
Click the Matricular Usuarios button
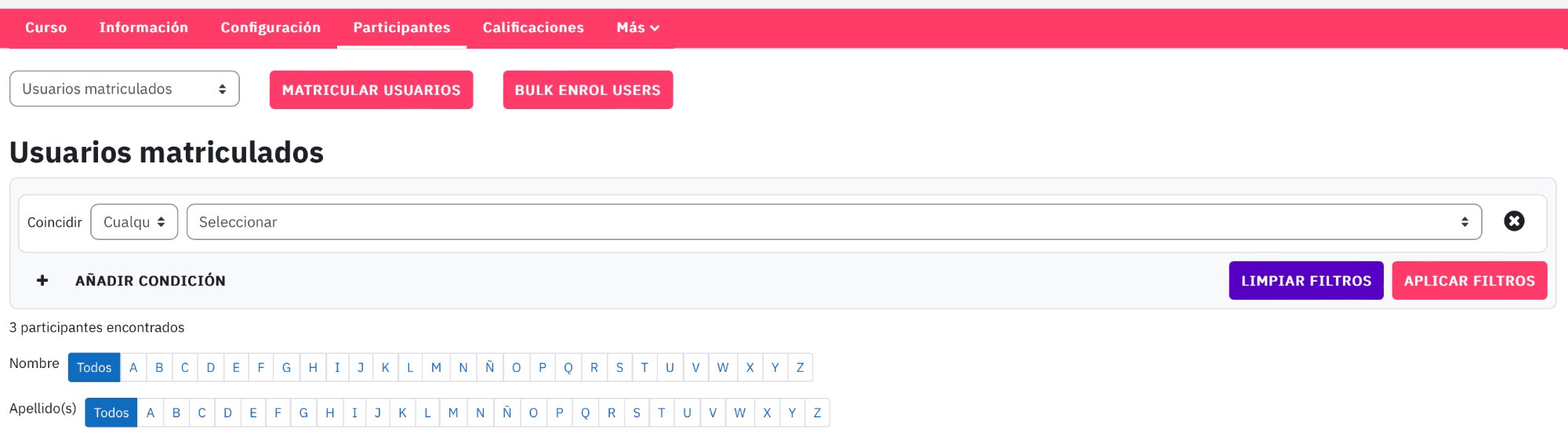pyautogui.click(x=372, y=90)
